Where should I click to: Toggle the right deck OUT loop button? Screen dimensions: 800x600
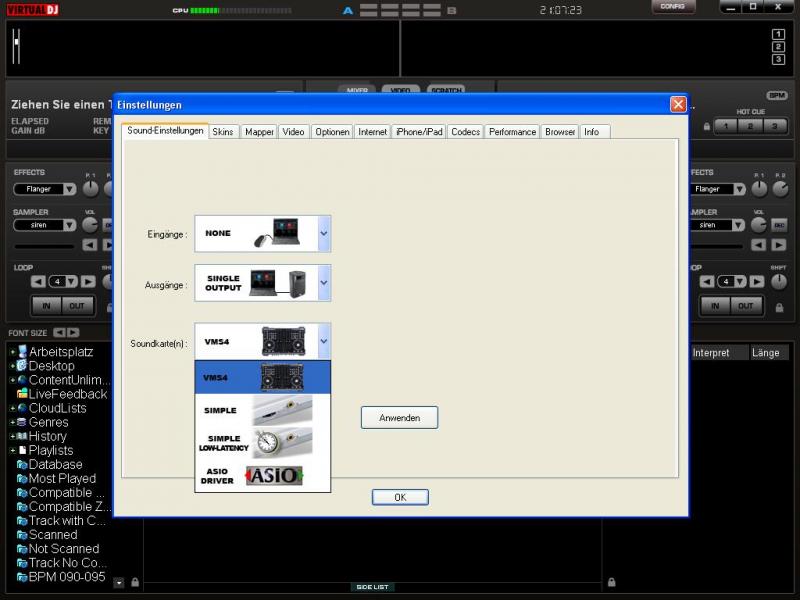click(x=745, y=306)
